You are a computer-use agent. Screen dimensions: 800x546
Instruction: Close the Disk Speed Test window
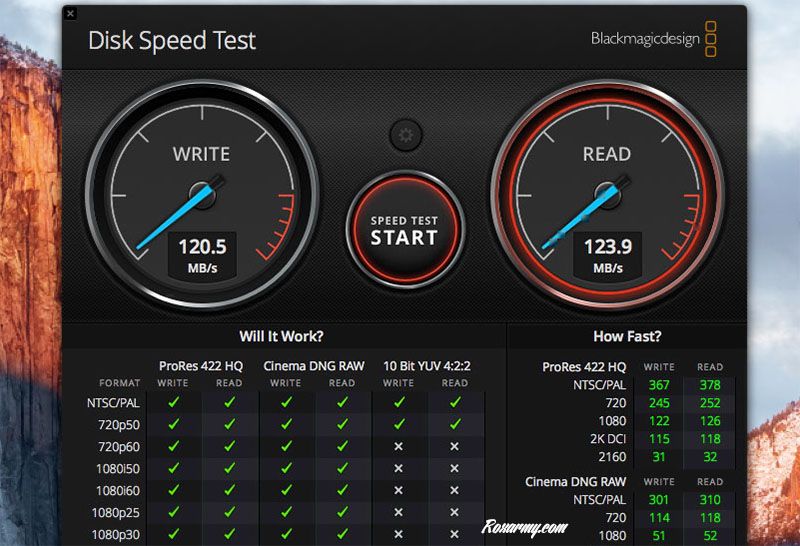click(70, 14)
